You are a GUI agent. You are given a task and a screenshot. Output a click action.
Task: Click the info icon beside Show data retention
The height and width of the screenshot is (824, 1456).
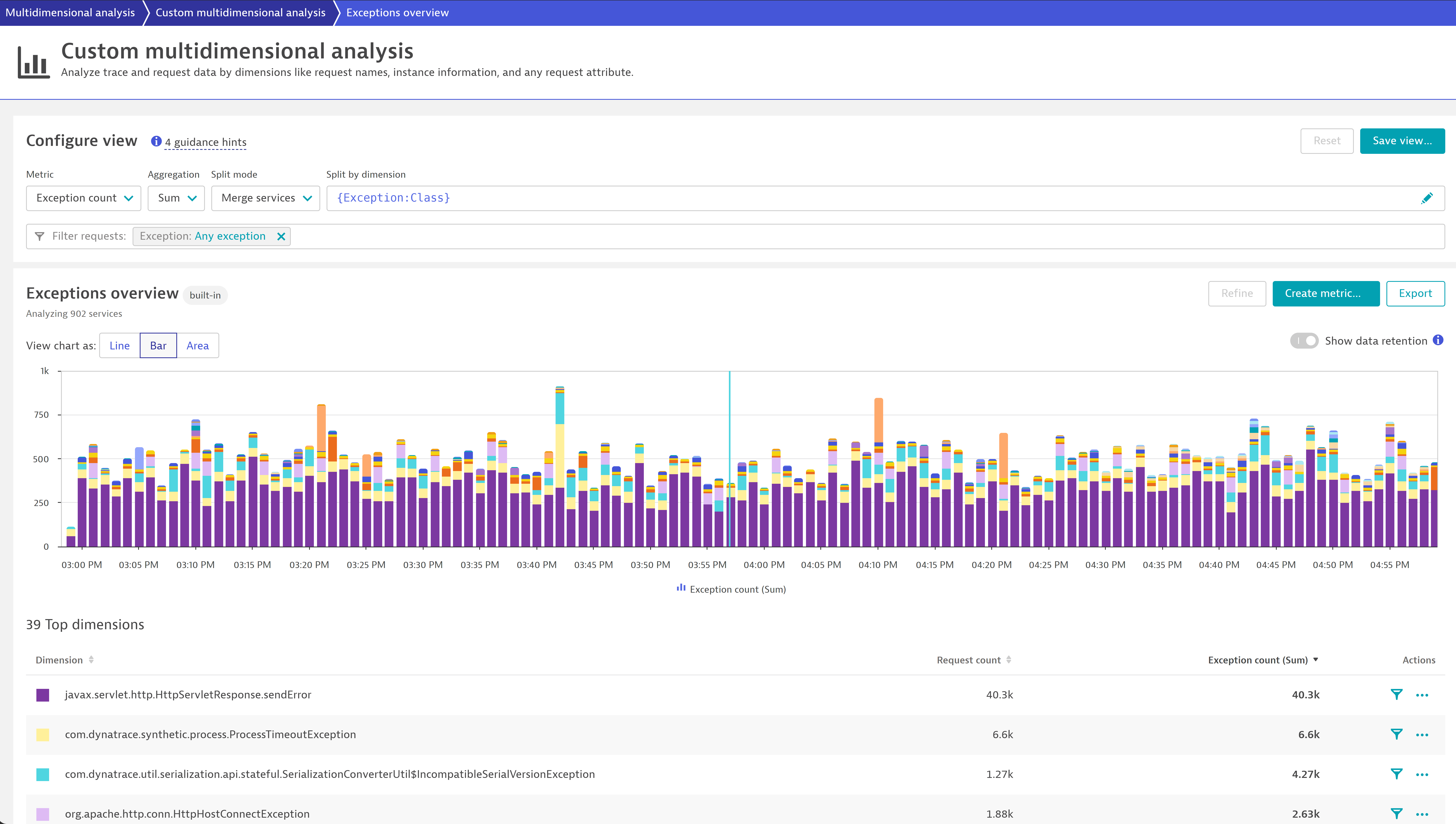(1438, 340)
